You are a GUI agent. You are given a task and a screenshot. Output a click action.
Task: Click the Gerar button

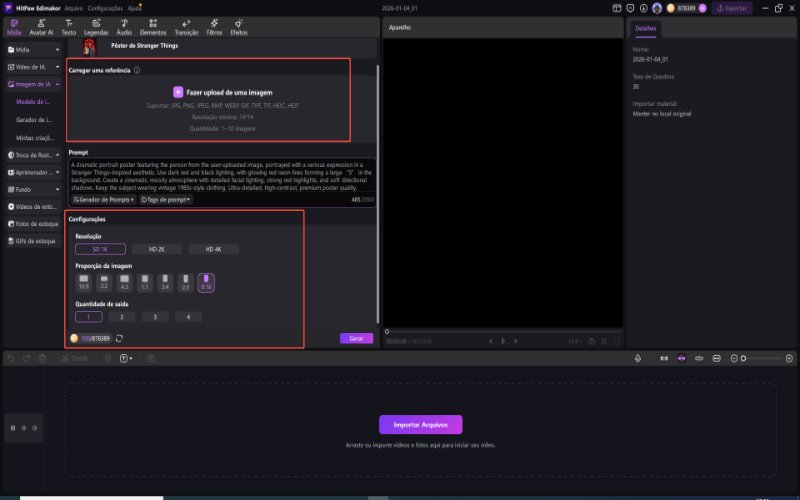point(356,338)
